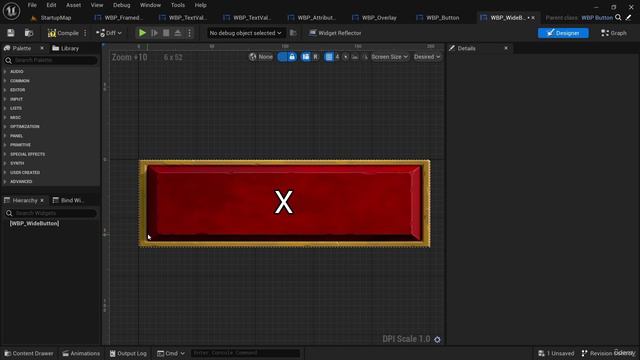
Task: Select the Library tab
Action: pos(66,48)
